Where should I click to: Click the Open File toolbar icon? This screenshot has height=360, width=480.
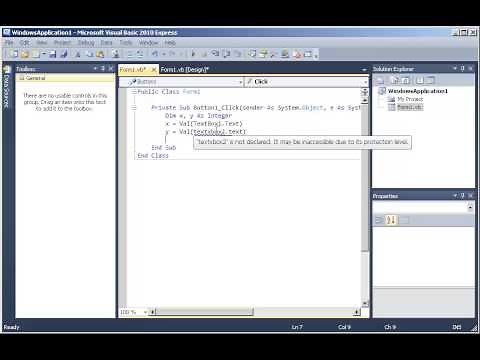click(25, 54)
